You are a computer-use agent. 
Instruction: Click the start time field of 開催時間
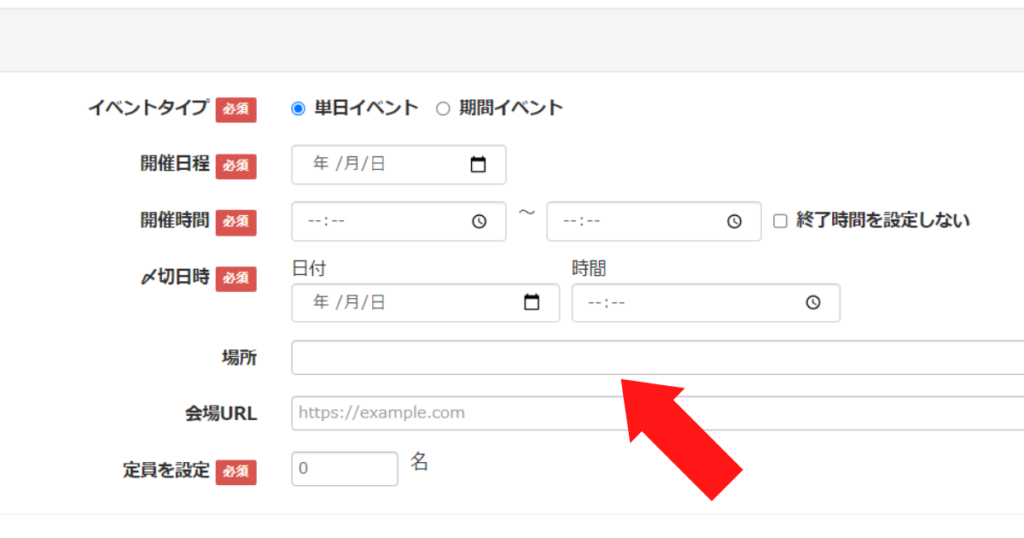398,221
